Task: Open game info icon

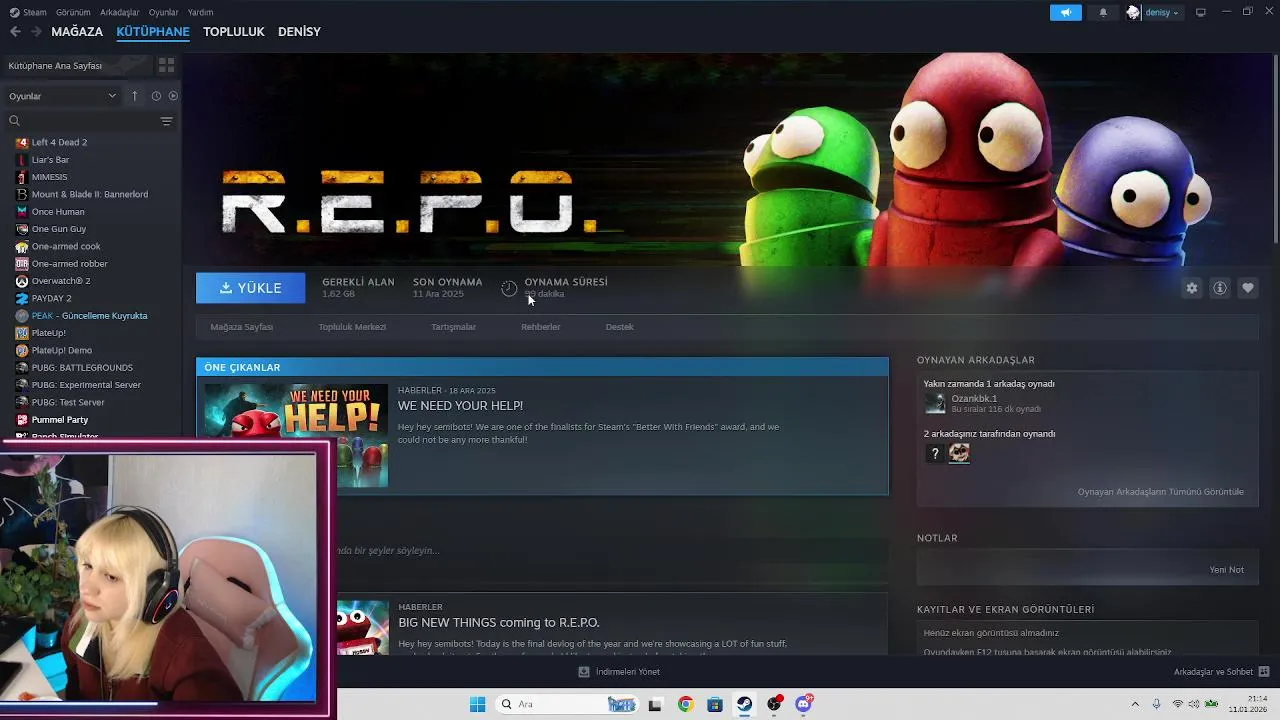Action: tap(1220, 288)
